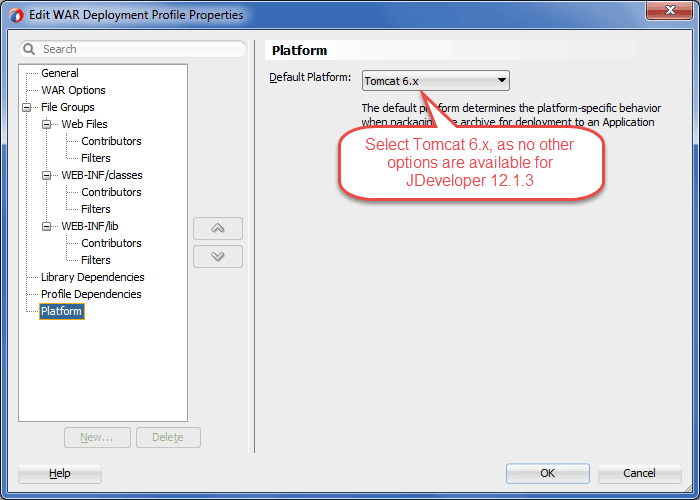This screenshot has height=500, width=700.
Task: Open Contributors under WEB-INF/lib
Action: click(x=111, y=243)
